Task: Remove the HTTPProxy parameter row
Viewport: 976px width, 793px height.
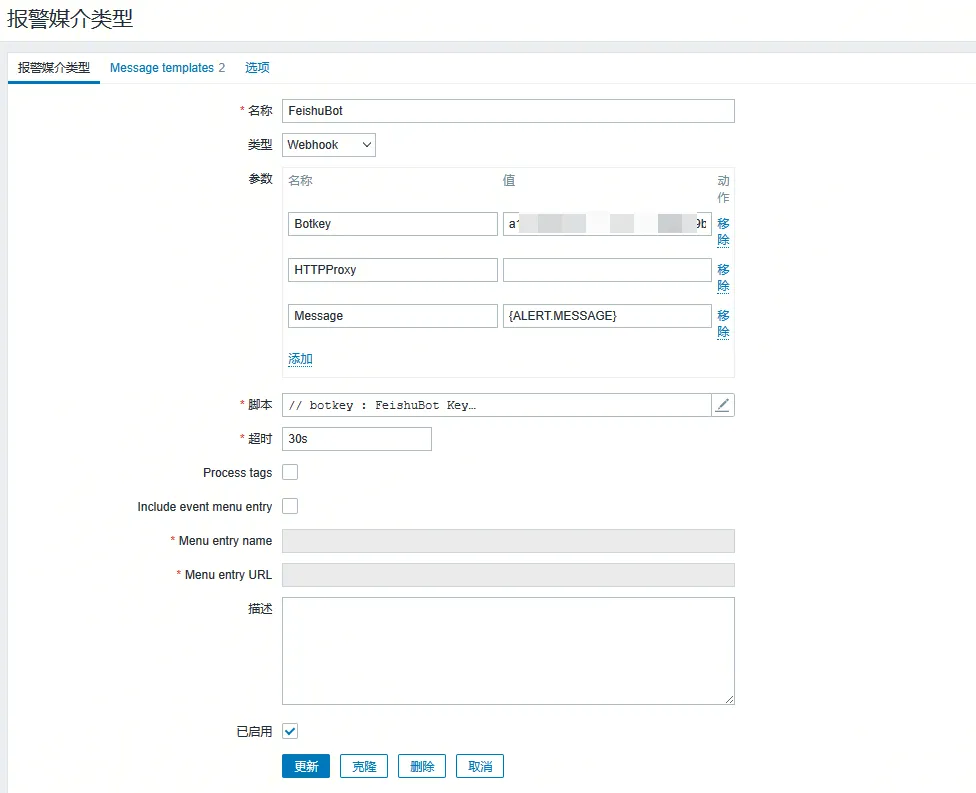Action: tap(723, 278)
